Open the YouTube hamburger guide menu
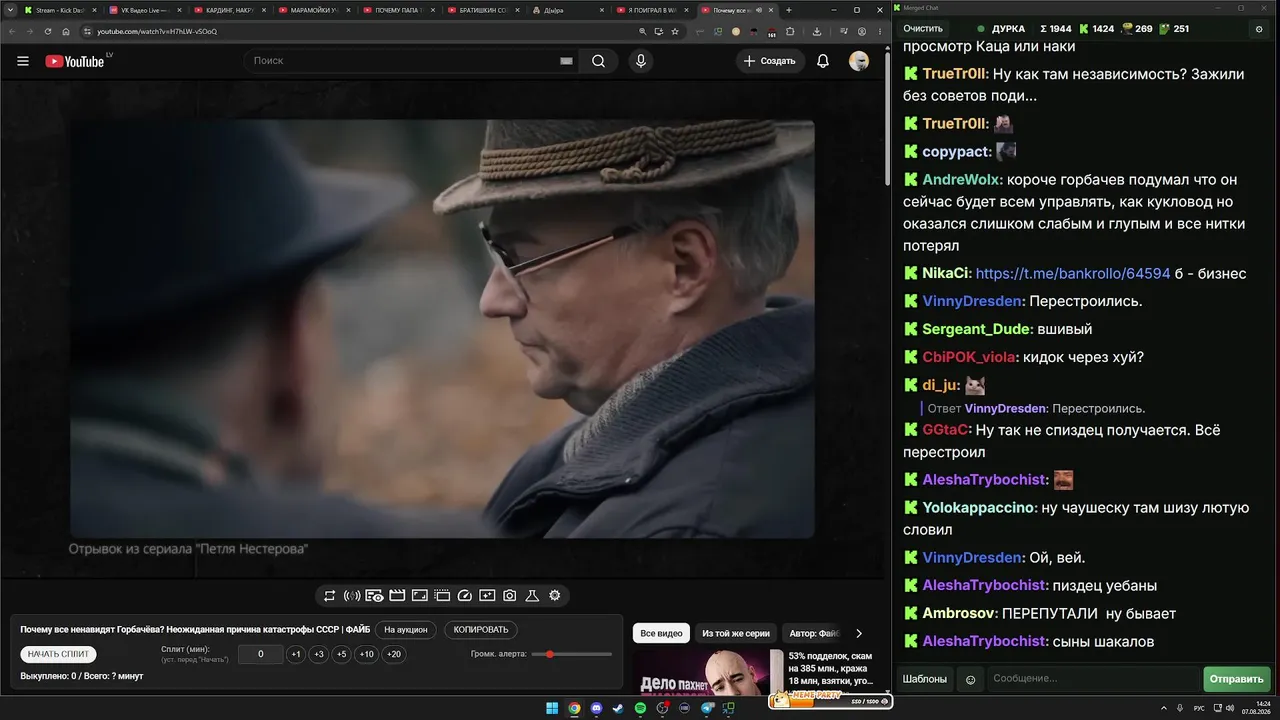The height and width of the screenshot is (720, 1280). pyautogui.click(x=23, y=61)
